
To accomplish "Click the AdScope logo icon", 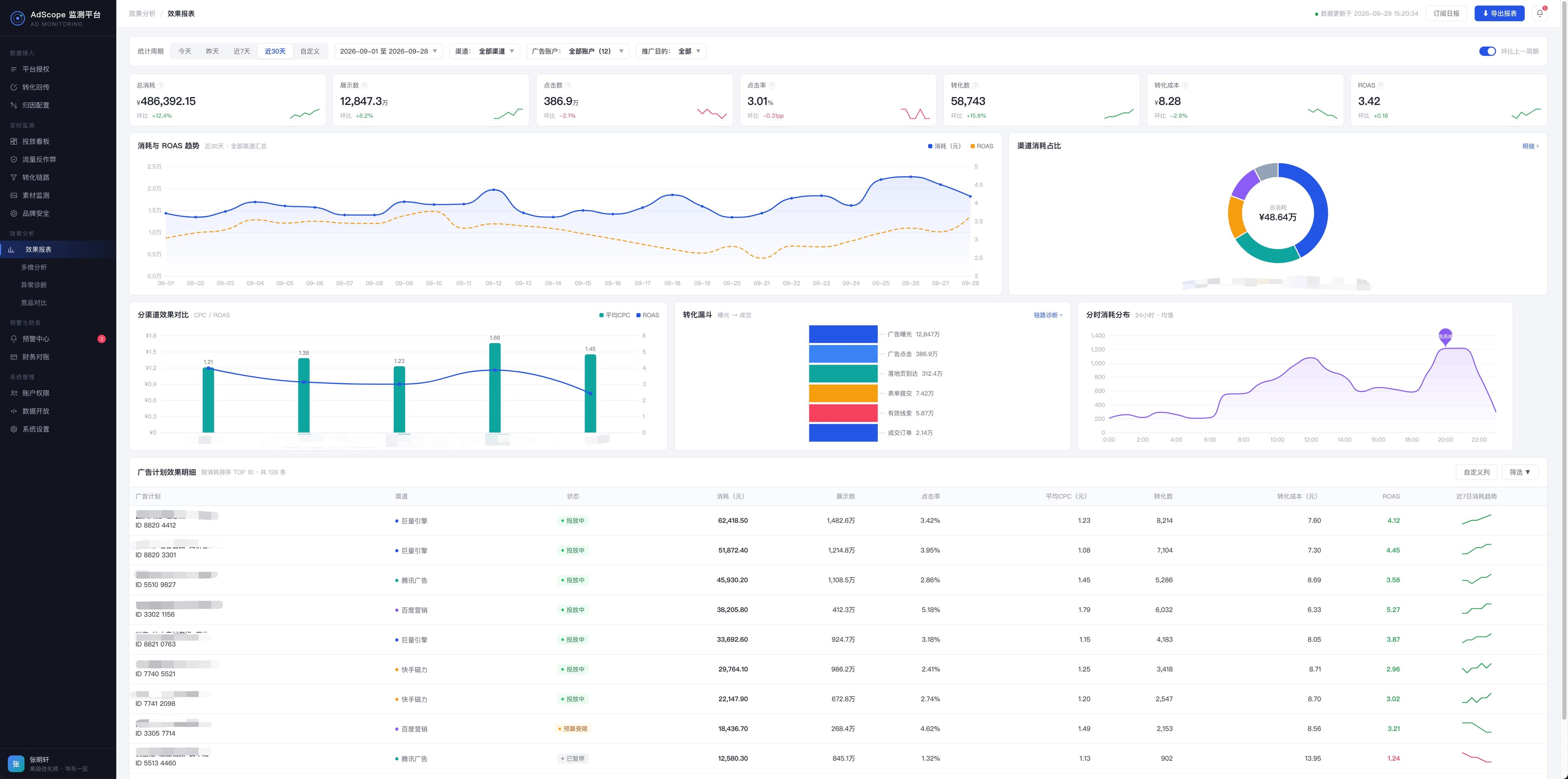I will pos(18,18).
